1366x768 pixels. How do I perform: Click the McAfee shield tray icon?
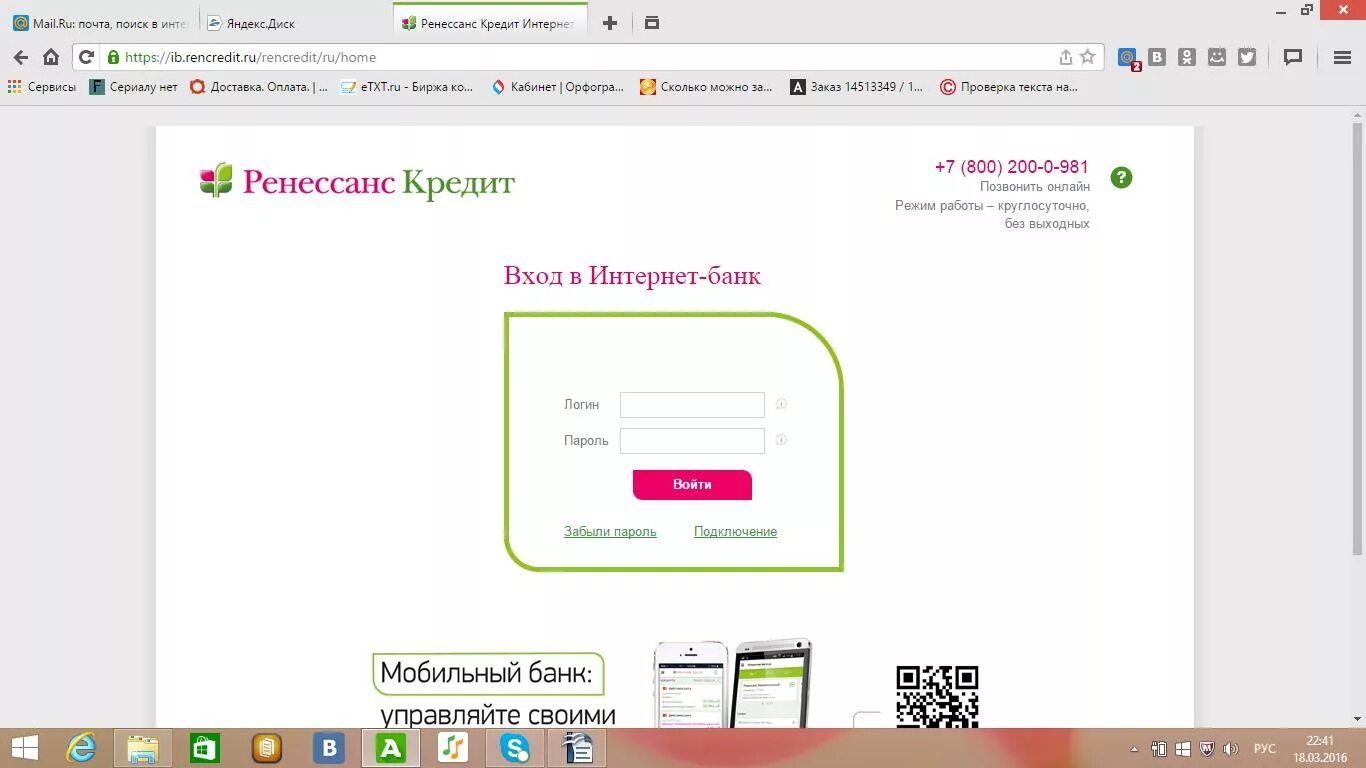click(1206, 748)
